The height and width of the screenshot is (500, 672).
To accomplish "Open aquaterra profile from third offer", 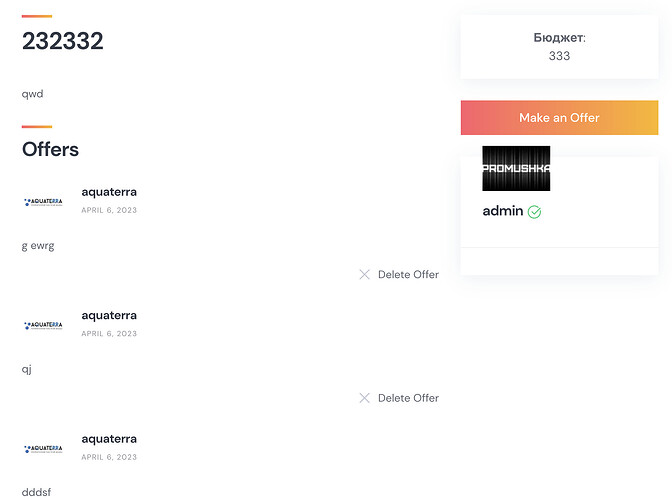I will click(109, 439).
